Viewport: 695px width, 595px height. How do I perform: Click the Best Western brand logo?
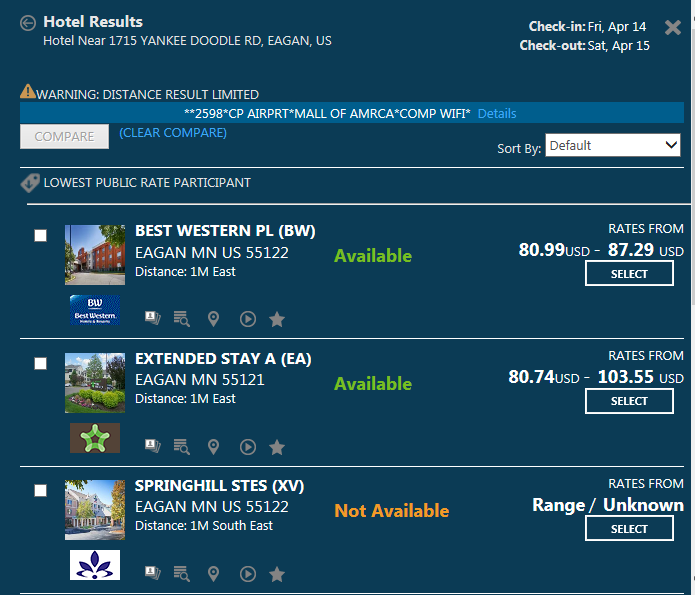coord(95,310)
